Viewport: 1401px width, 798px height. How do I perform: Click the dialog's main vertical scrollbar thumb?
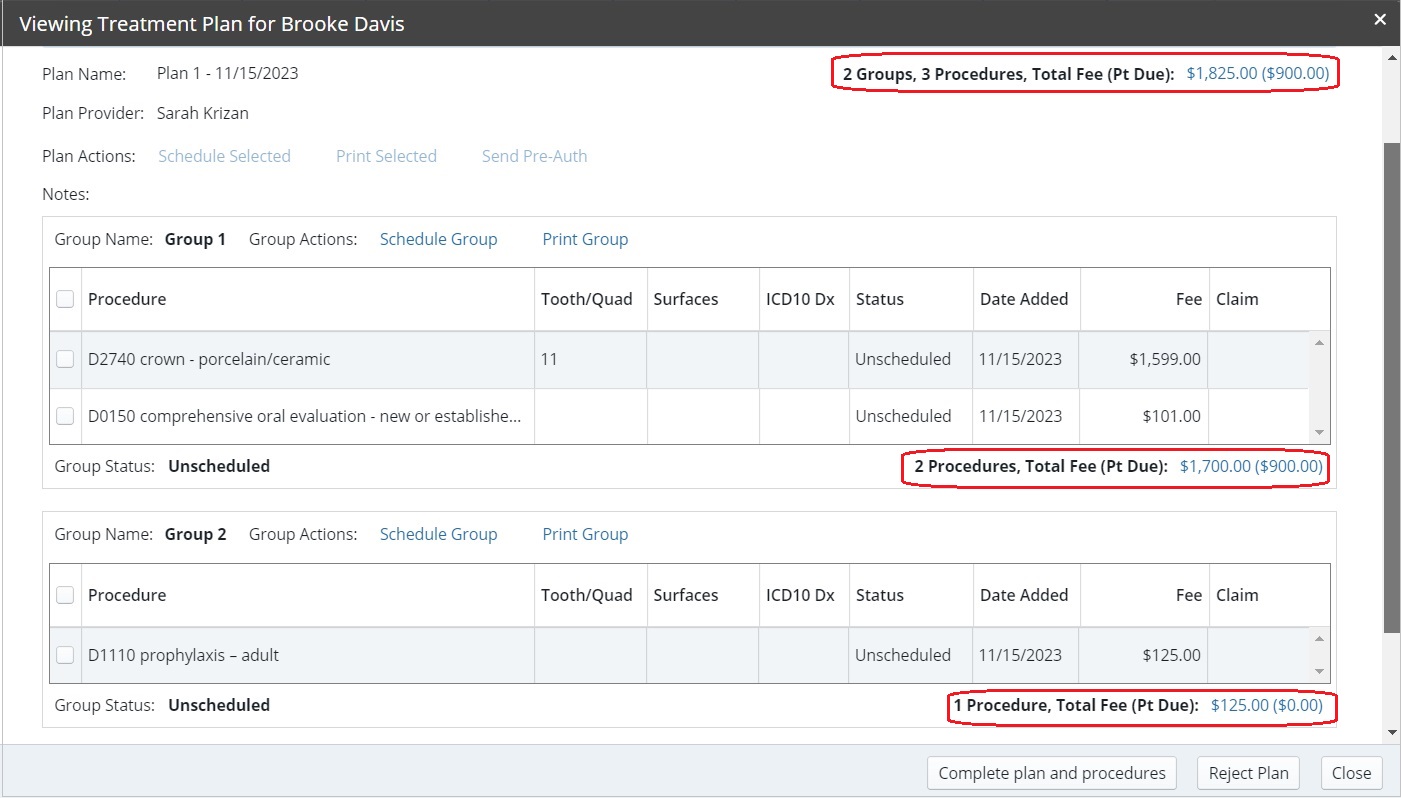(1392, 386)
